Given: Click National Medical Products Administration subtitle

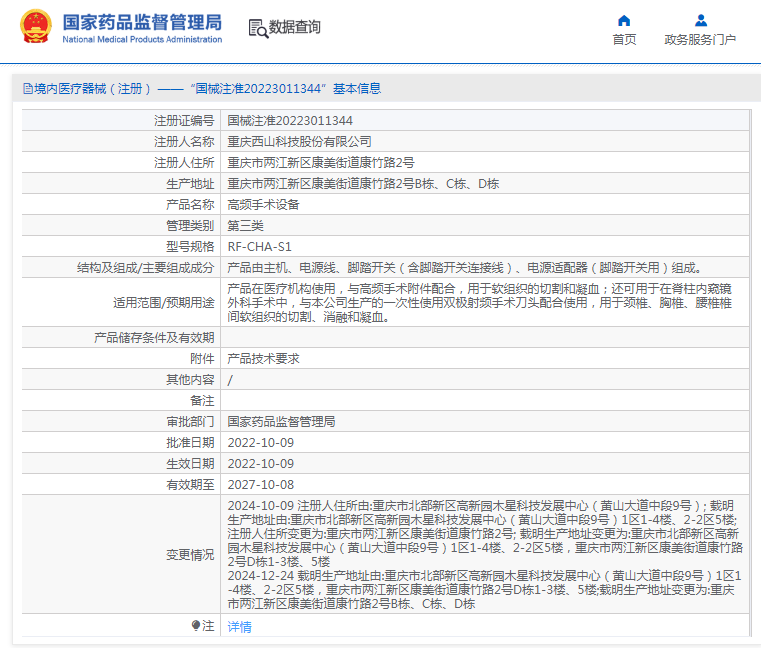Looking at the screenshot, I should pos(142,39).
